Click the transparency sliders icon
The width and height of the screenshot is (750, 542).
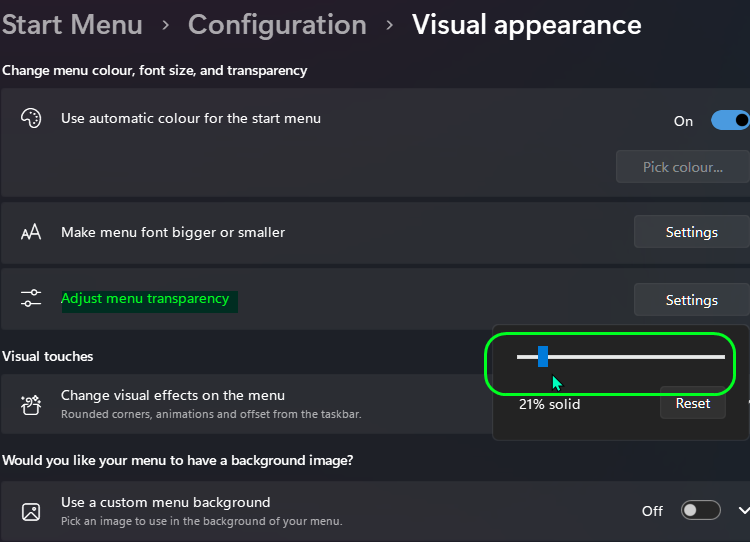tap(31, 298)
